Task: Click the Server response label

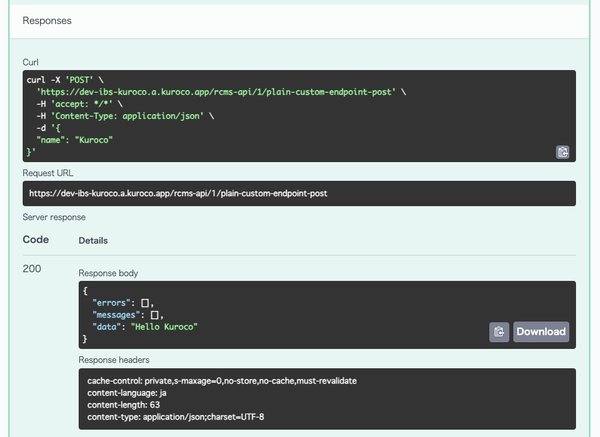Action: pos(54,217)
